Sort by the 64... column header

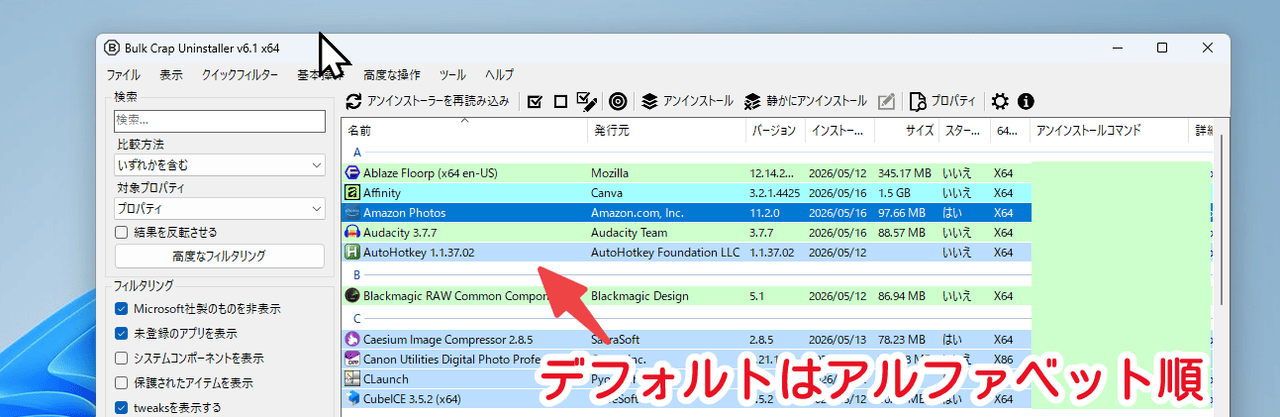pos(1010,131)
